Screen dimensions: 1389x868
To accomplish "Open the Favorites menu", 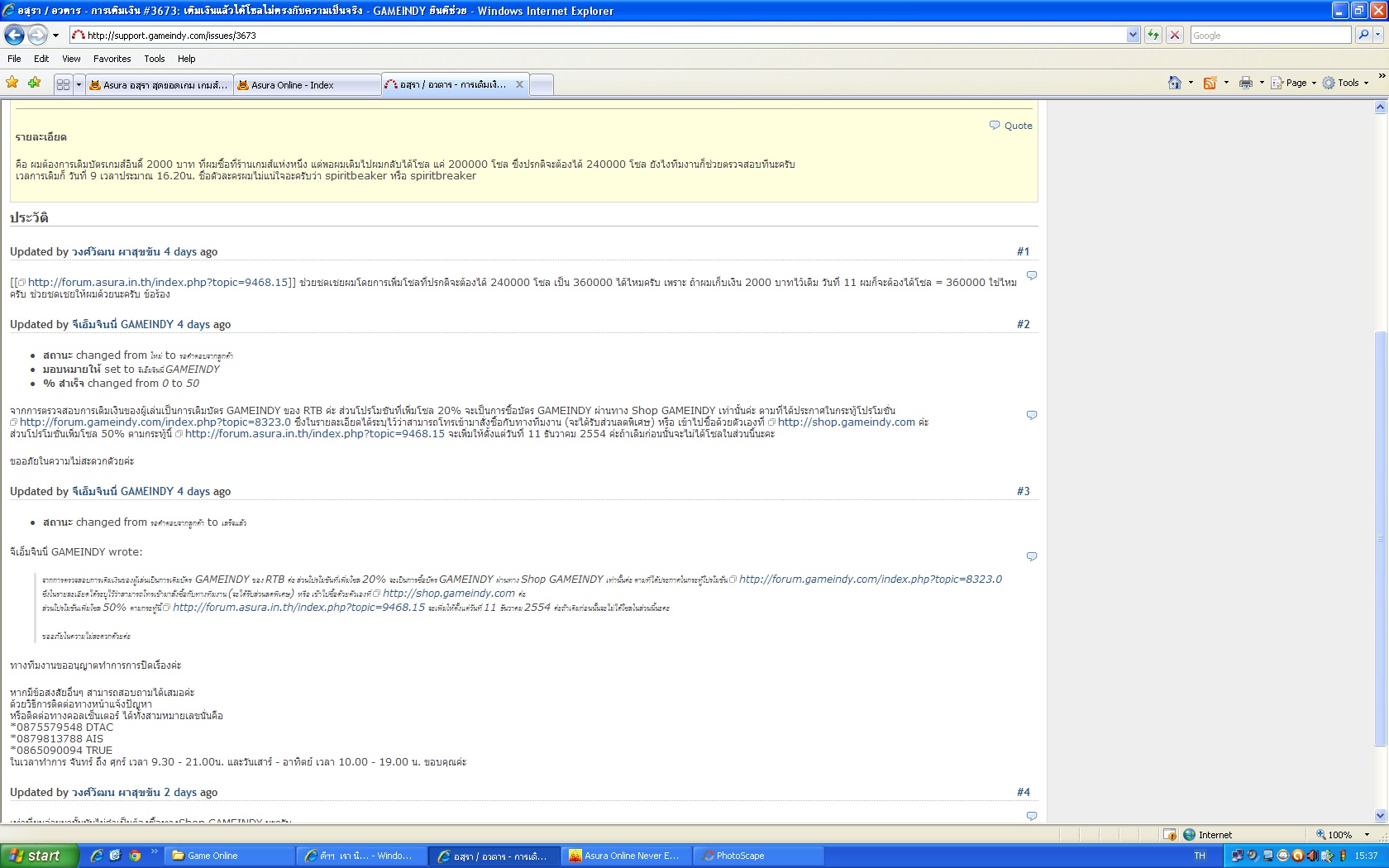I will (x=112, y=59).
